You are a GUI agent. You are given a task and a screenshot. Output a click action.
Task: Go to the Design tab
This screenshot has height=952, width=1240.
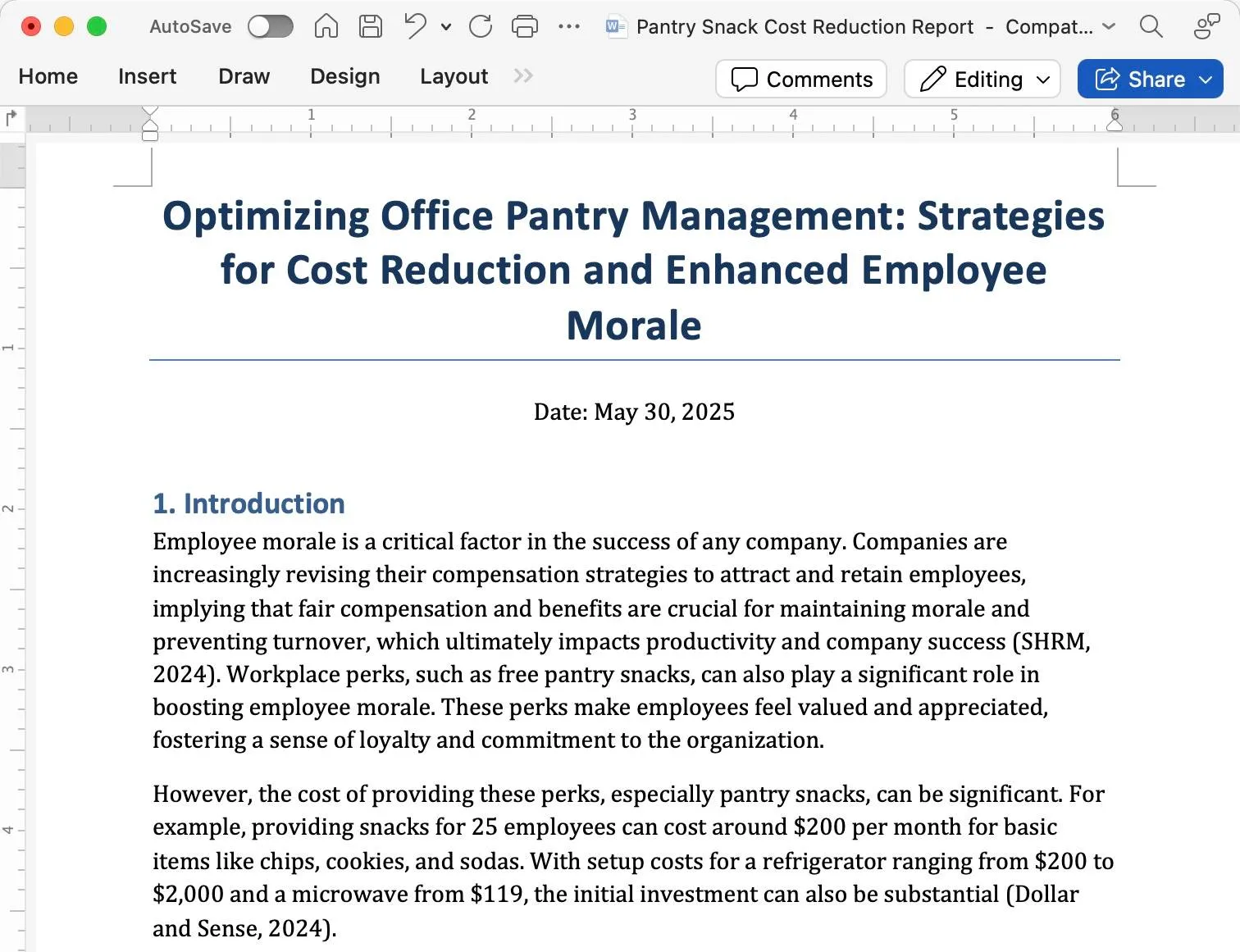coord(344,76)
